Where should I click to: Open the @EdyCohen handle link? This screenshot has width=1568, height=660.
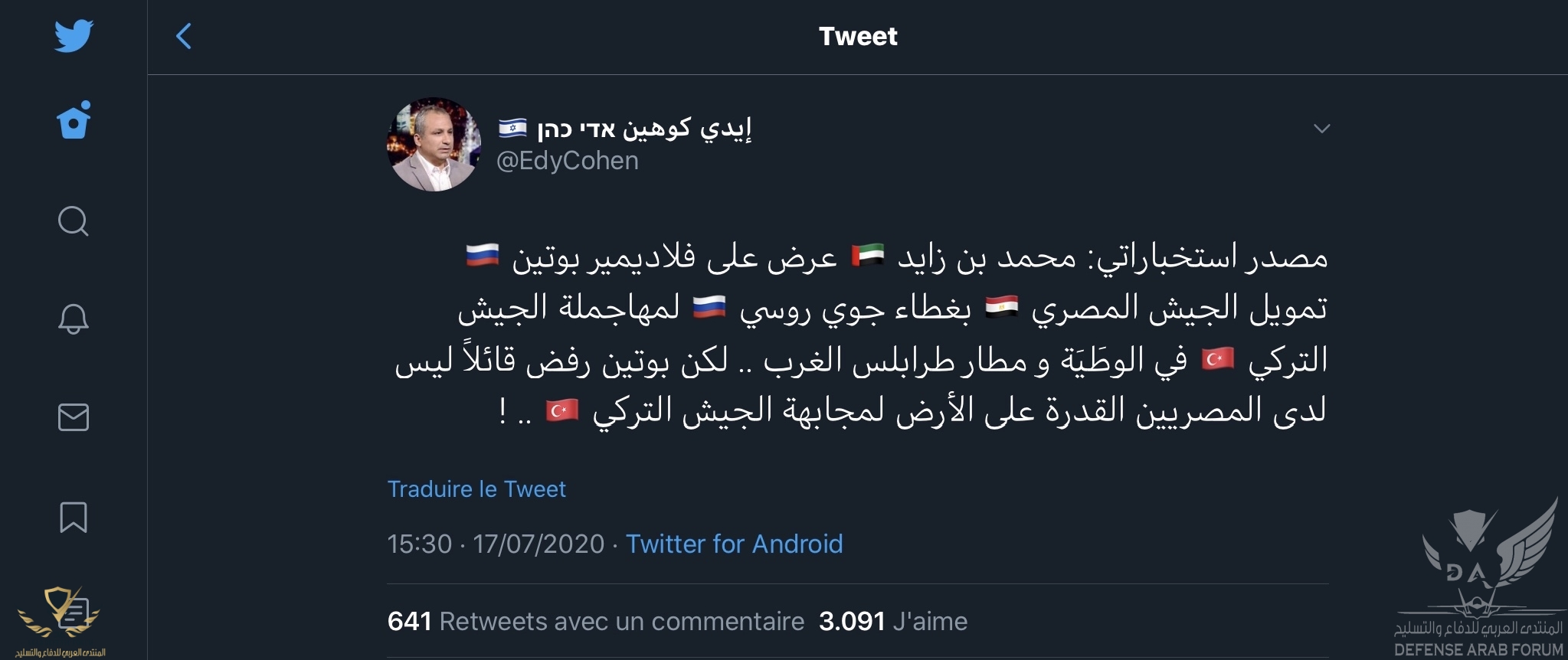568,161
